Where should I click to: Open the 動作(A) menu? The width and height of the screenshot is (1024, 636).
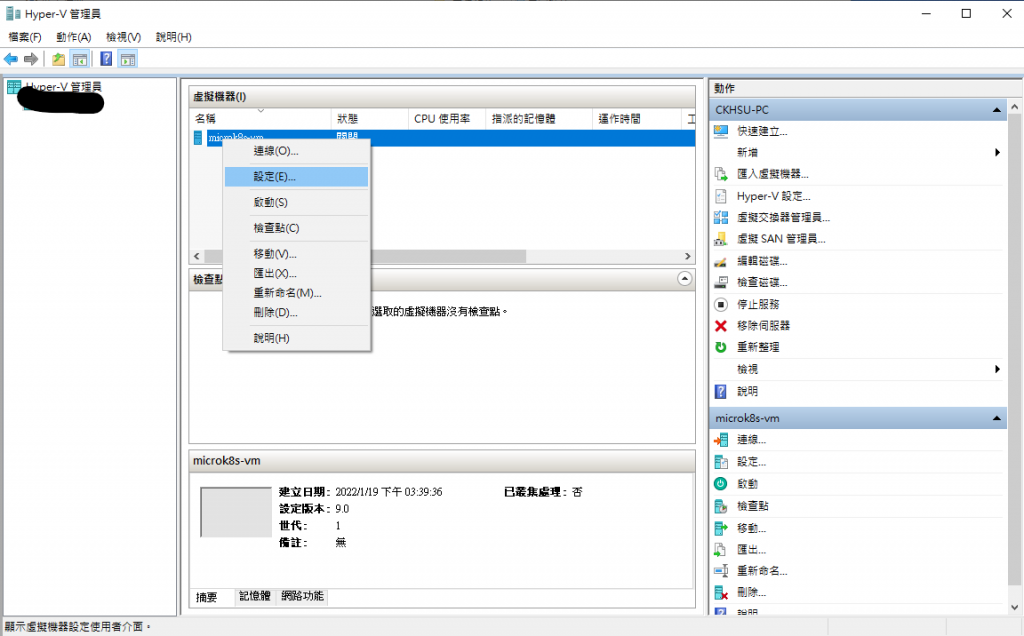click(74, 37)
